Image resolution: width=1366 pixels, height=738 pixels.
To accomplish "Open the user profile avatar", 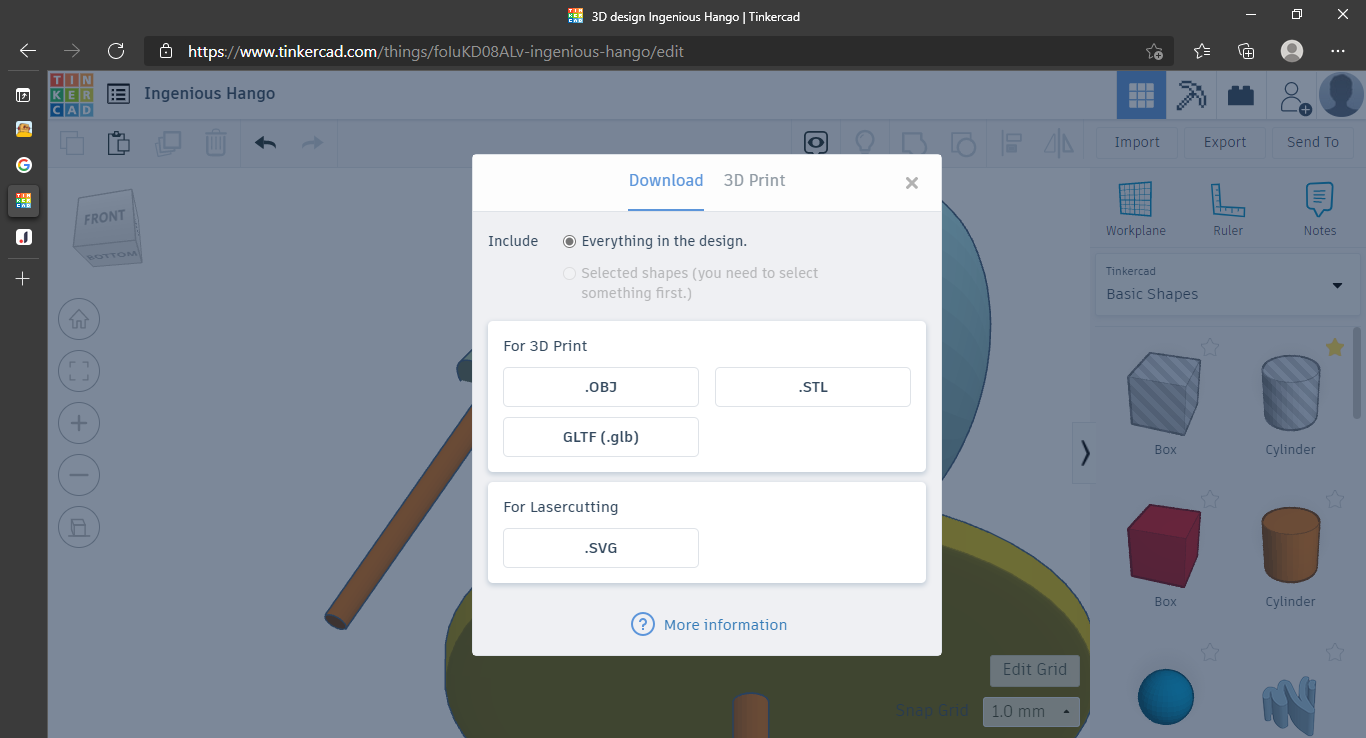I will [1341, 95].
